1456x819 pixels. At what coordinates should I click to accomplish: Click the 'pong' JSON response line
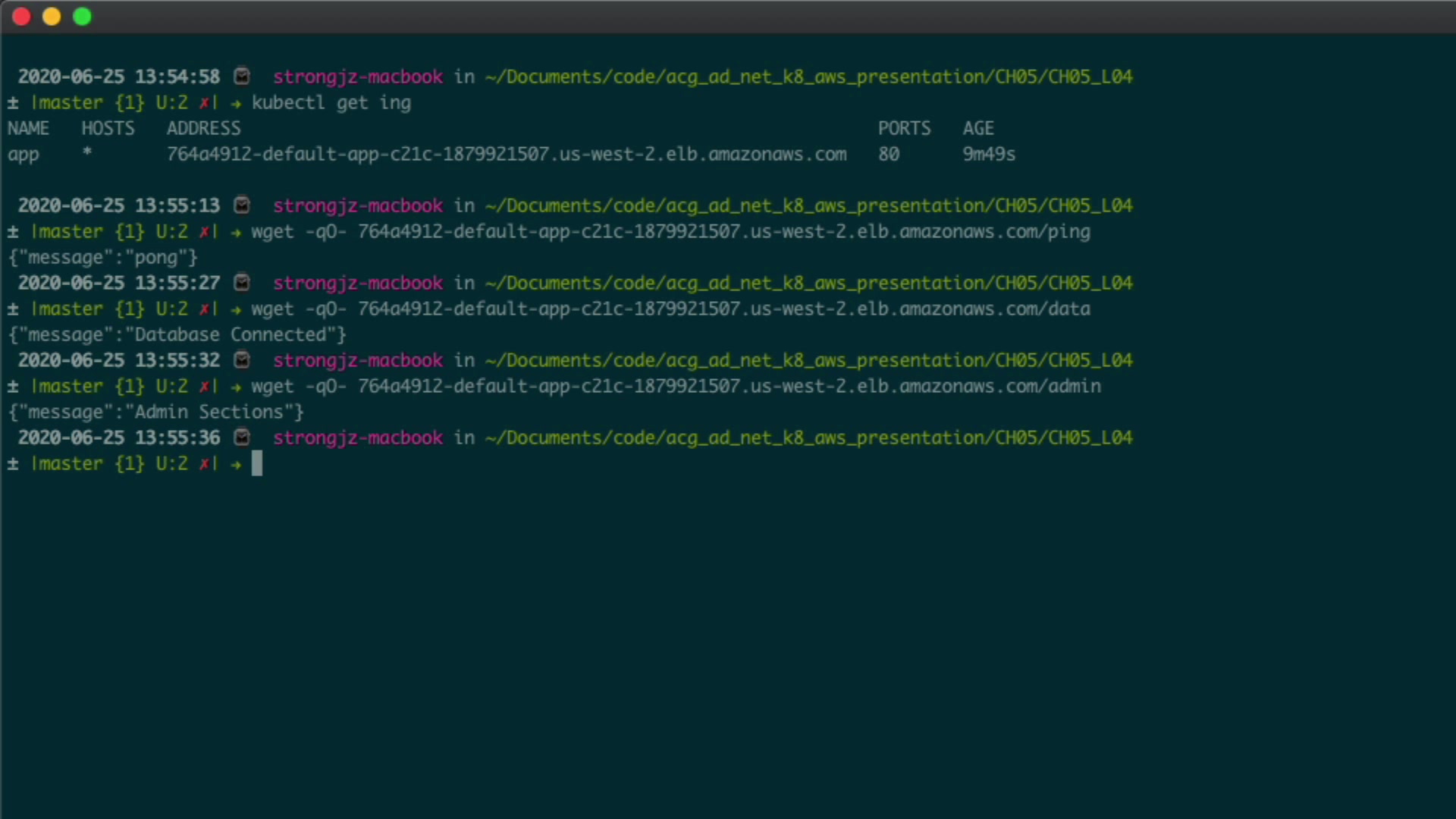point(103,258)
